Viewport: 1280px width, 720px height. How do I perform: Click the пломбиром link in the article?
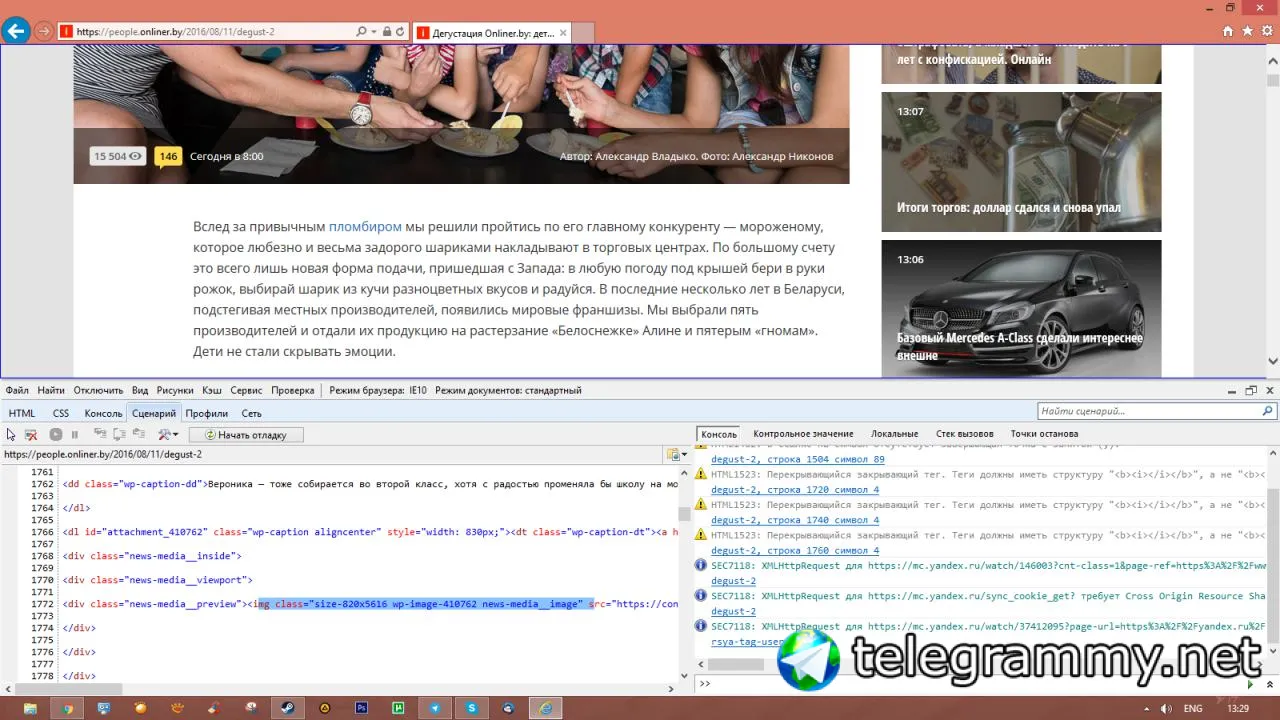pos(365,227)
